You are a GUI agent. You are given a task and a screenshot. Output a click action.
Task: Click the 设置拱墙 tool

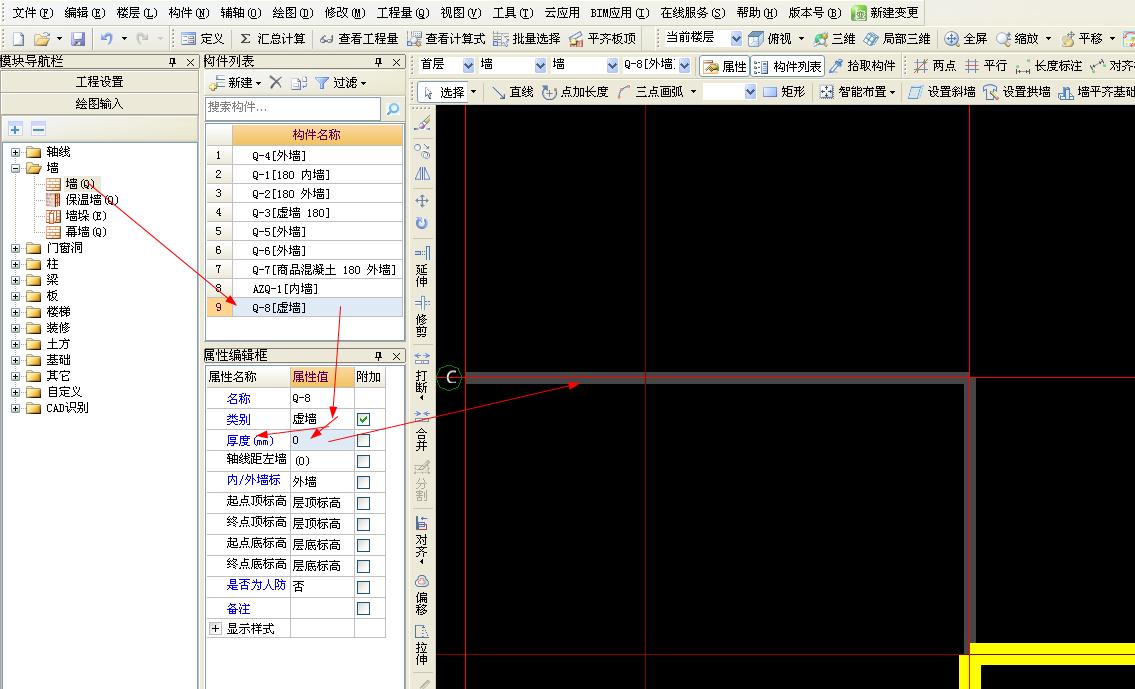click(1016, 92)
